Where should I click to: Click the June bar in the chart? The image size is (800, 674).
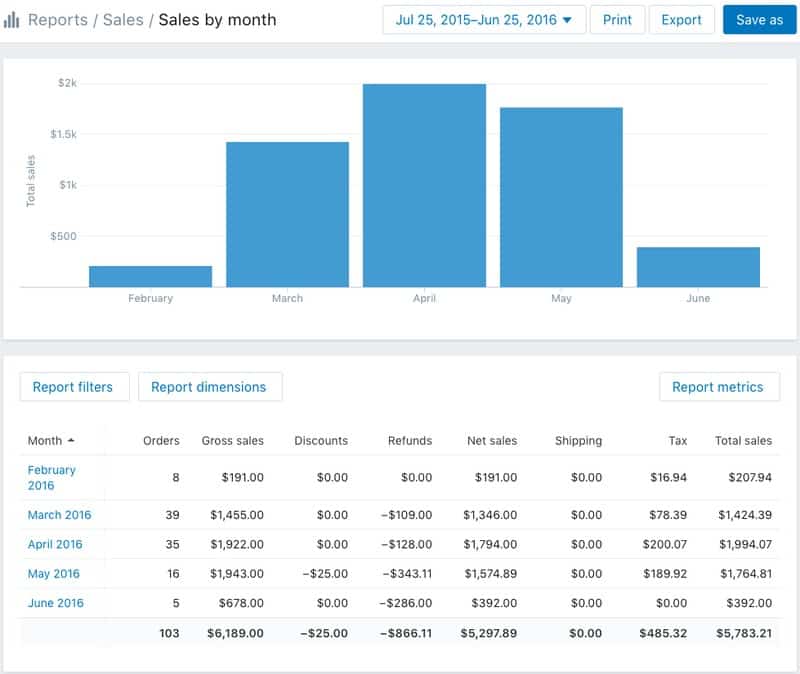698,267
